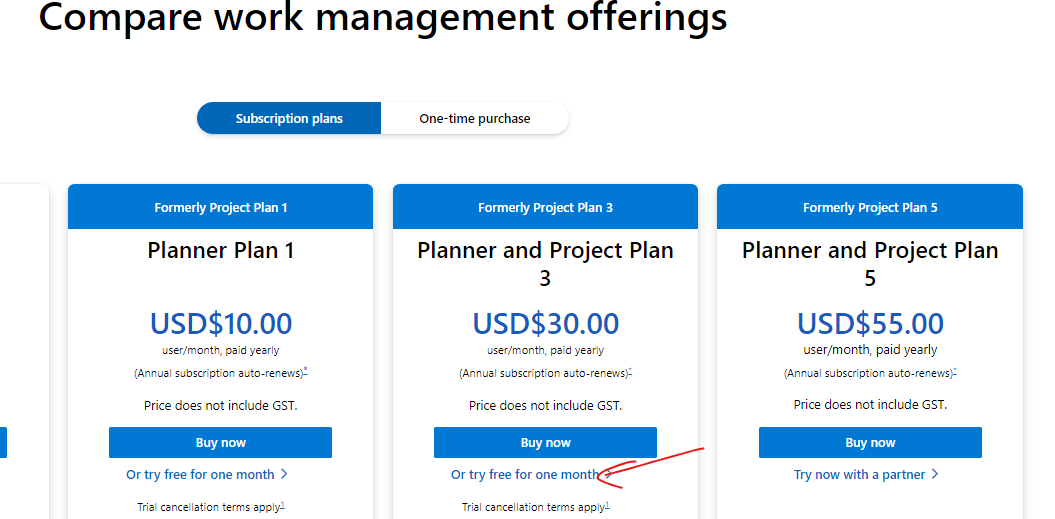Click the Formerly Project Plan 5 card header

[x=870, y=207]
